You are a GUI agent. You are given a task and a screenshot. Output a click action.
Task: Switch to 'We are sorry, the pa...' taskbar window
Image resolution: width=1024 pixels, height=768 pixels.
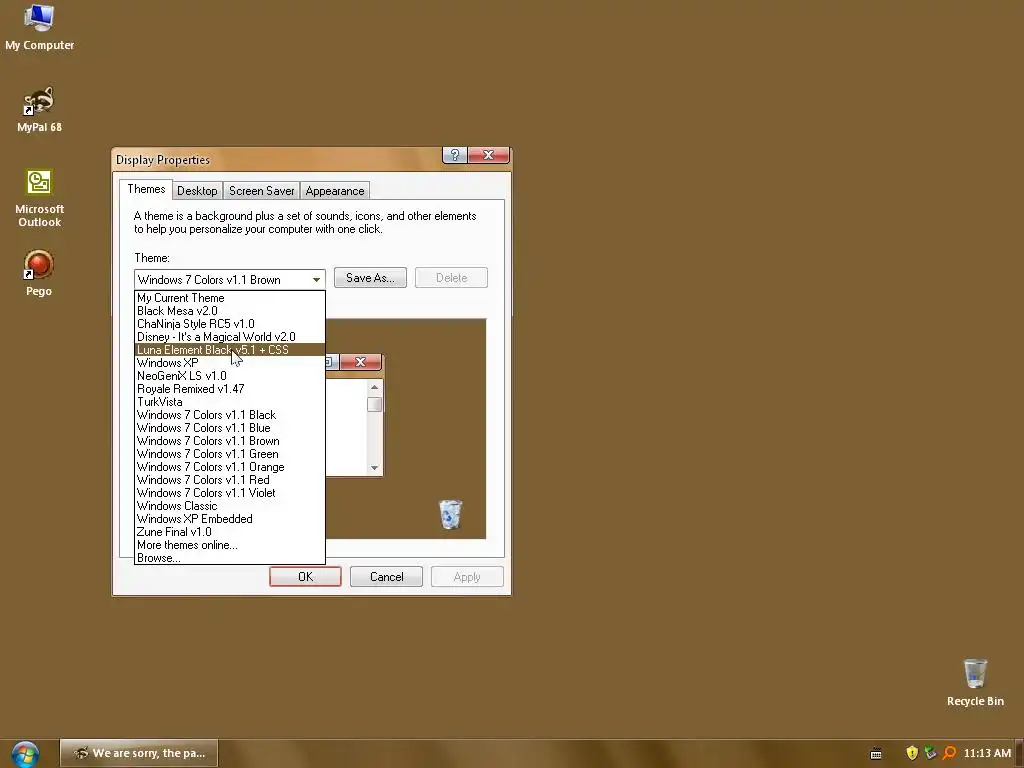coord(139,753)
